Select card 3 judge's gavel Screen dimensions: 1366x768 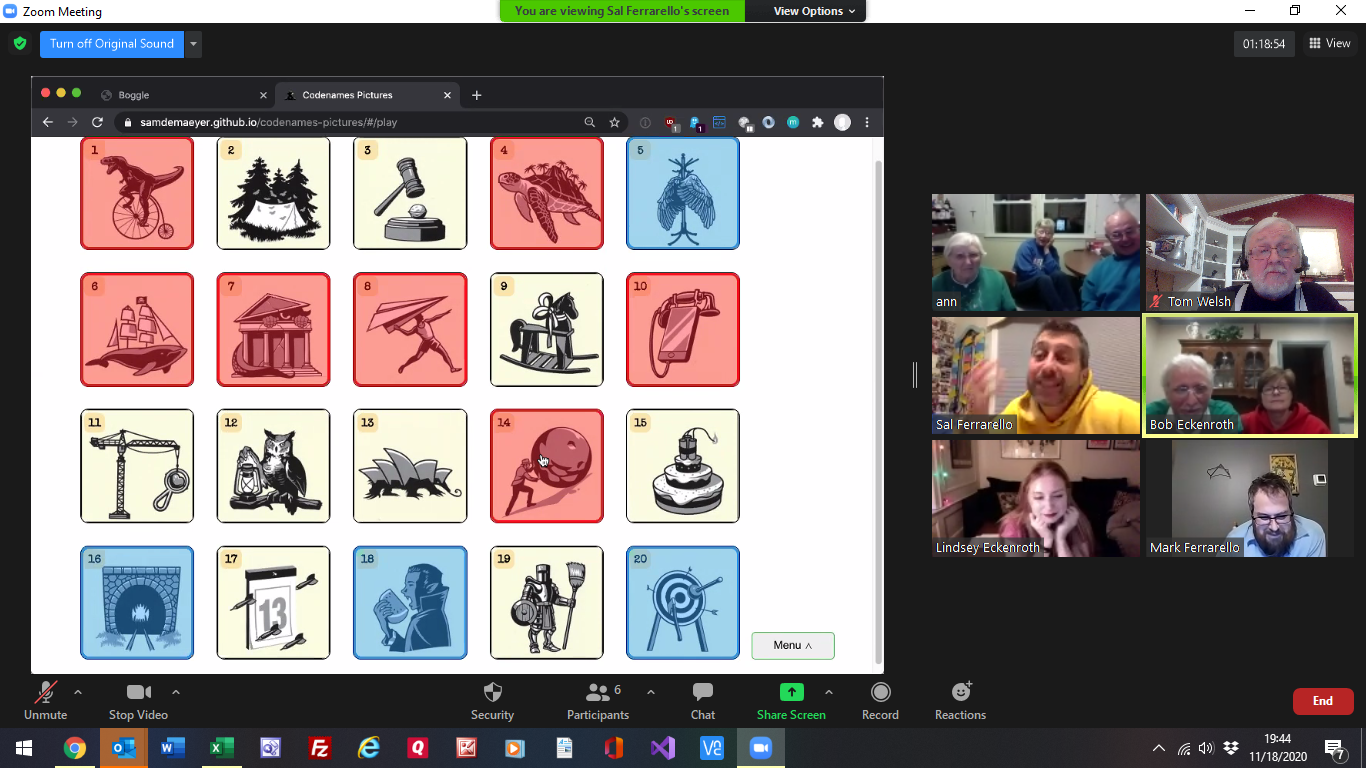410,193
